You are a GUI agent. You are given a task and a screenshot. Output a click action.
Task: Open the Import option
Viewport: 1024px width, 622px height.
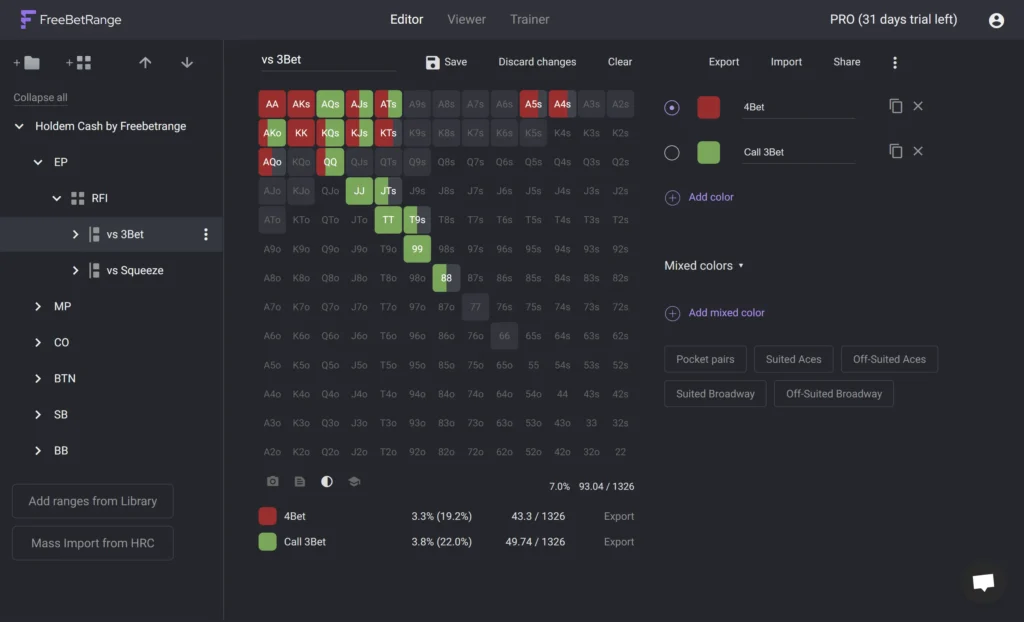pyautogui.click(x=786, y=62)
